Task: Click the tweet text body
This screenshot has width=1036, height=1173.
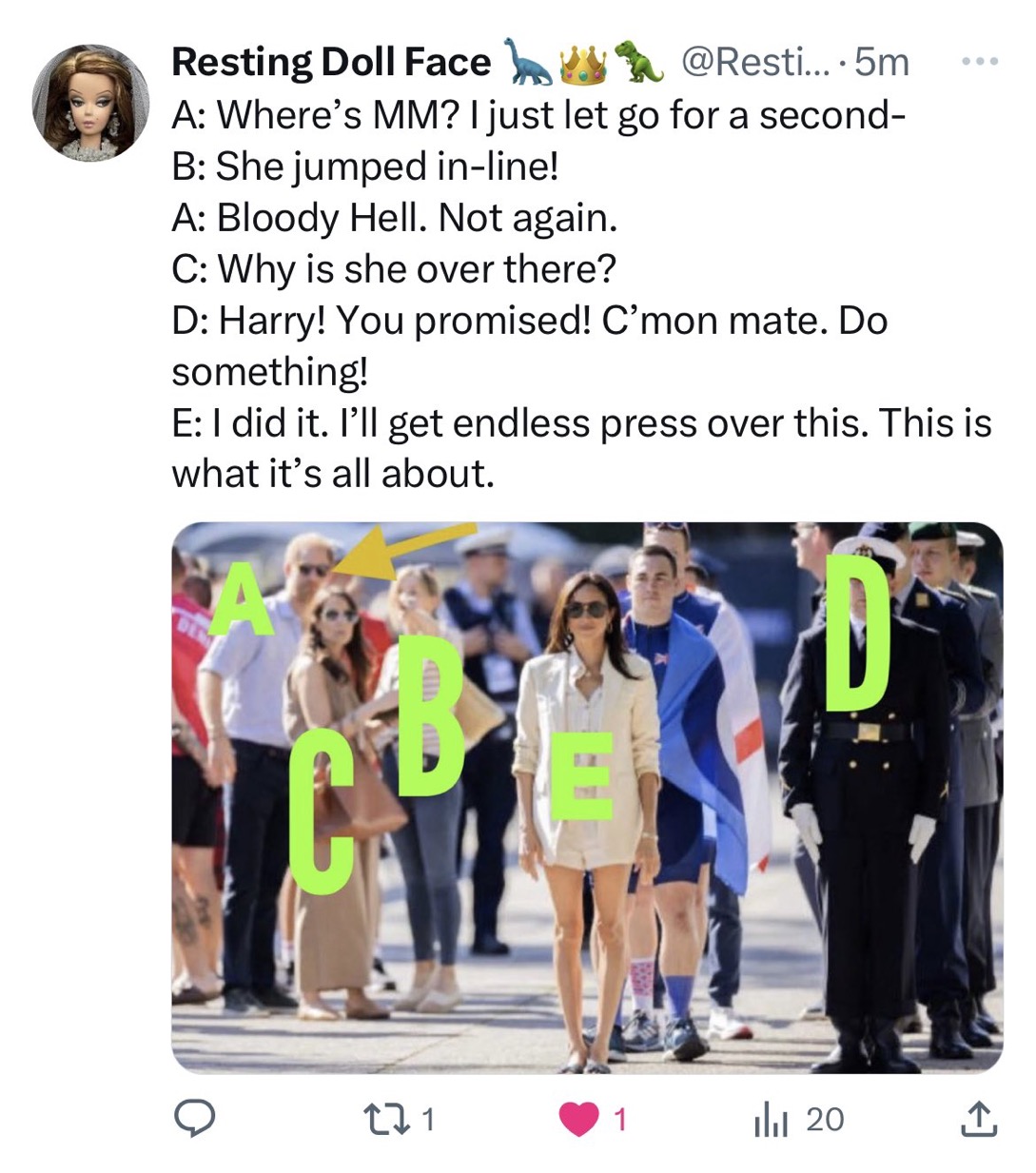Action: (581, 294)
